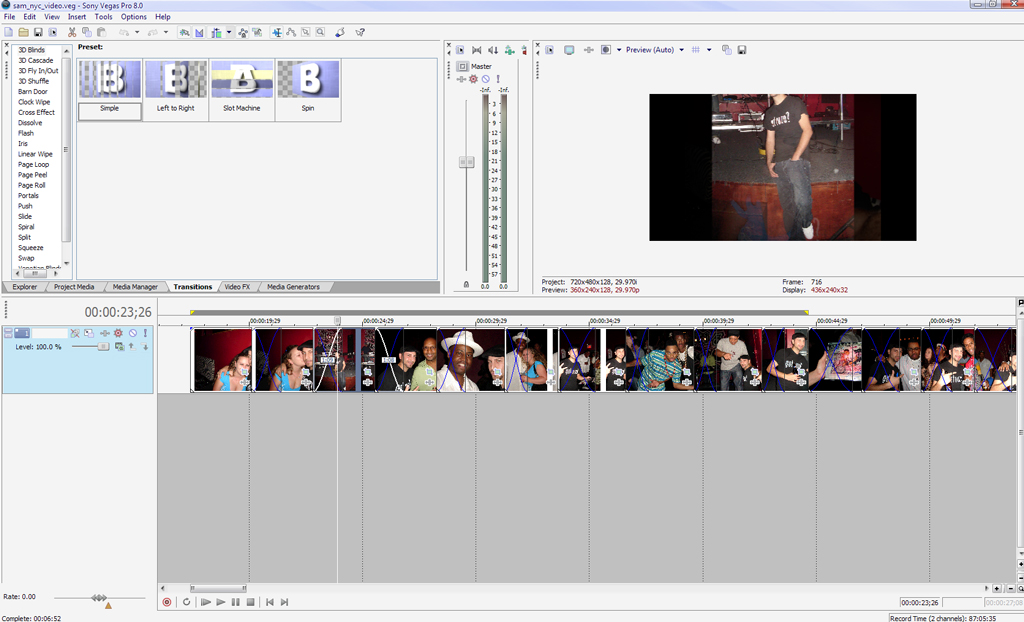Viewport: 1024px width, 622px height.
Task: Open Master bus FX icon in mixer
Action: point(462,79)
